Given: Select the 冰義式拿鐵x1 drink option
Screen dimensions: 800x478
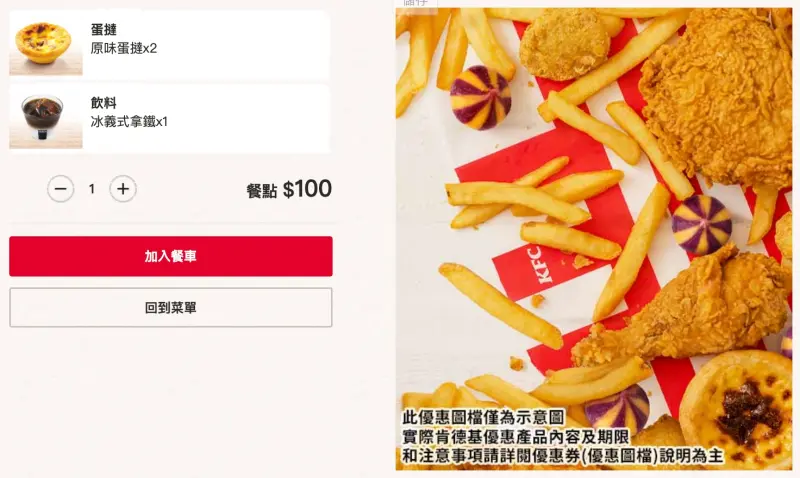Looking at the screenshot, I should (129, 122).
